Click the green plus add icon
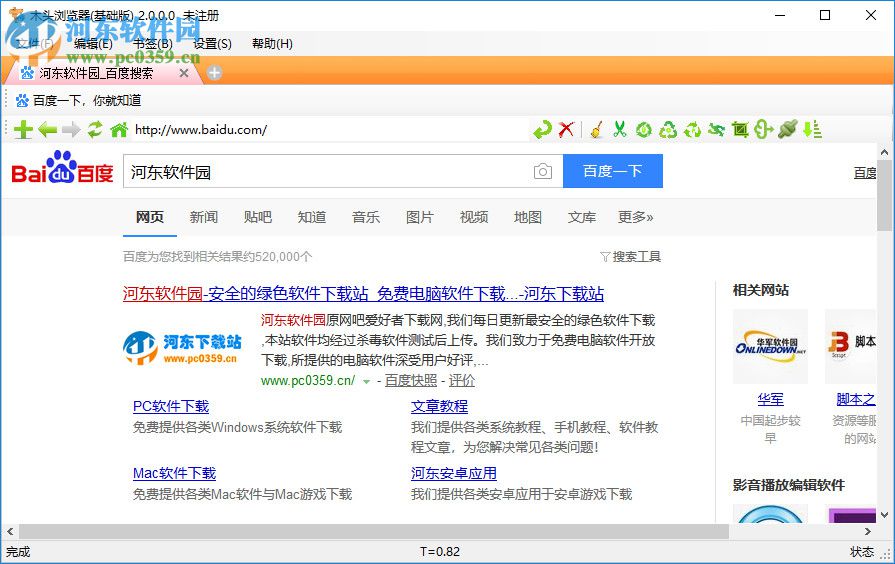Screen dimensions: 895x564 tap(23, 130)
